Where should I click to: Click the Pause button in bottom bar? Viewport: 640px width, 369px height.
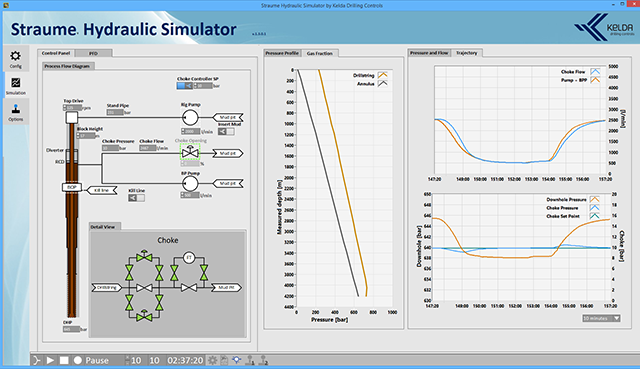[x=91, y=360]
